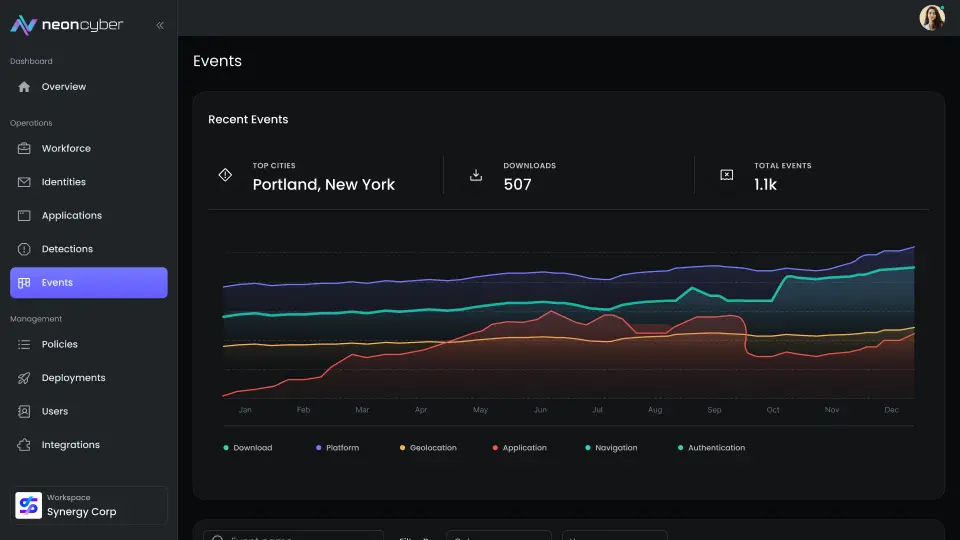Click the Users icon in sidebar

pyautogui.click(x=24, y=411)
